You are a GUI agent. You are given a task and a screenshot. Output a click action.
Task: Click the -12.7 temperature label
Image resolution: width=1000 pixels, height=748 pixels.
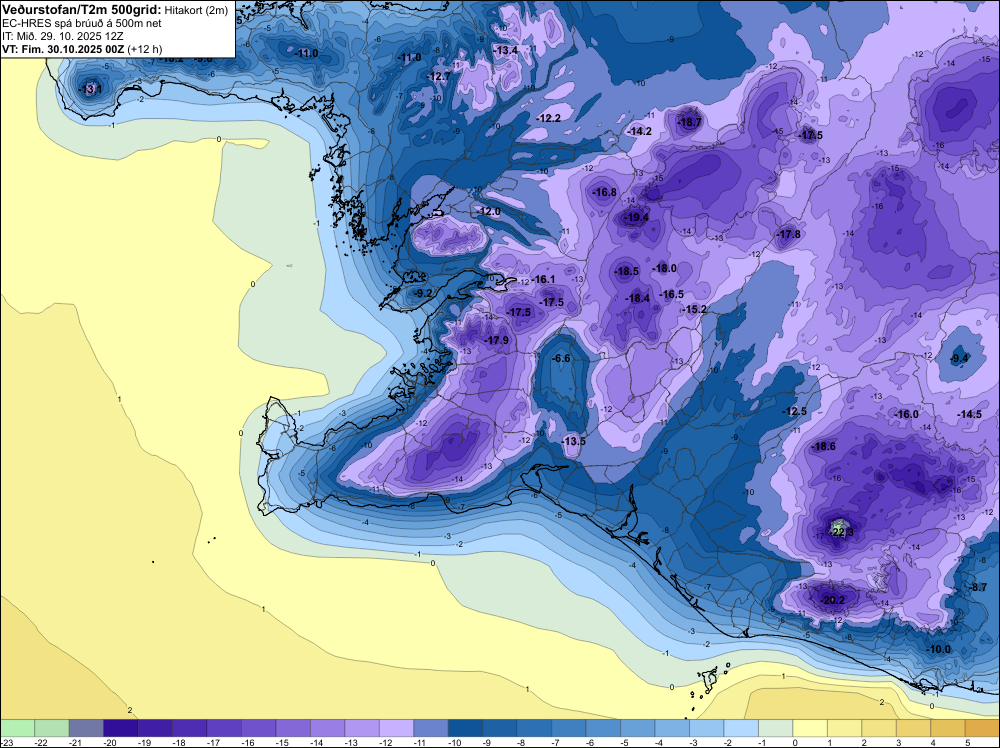pos(439,77)
